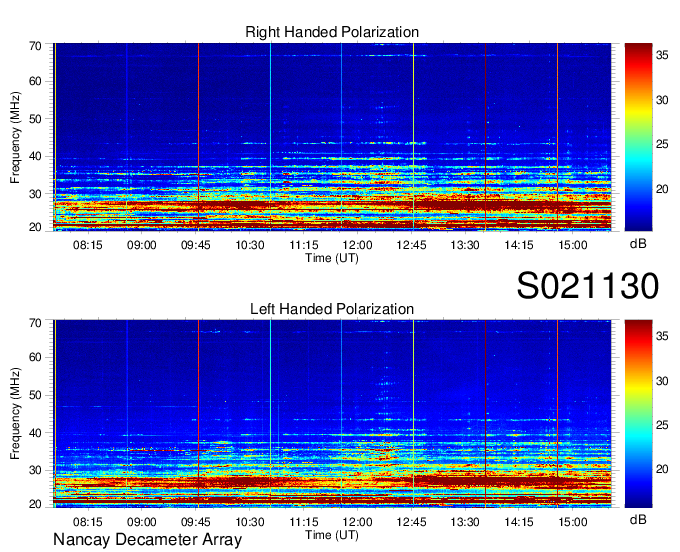Click the upper plot Frequency (MHz) axis label
This screenshot has height=552, width=680.
15,137
